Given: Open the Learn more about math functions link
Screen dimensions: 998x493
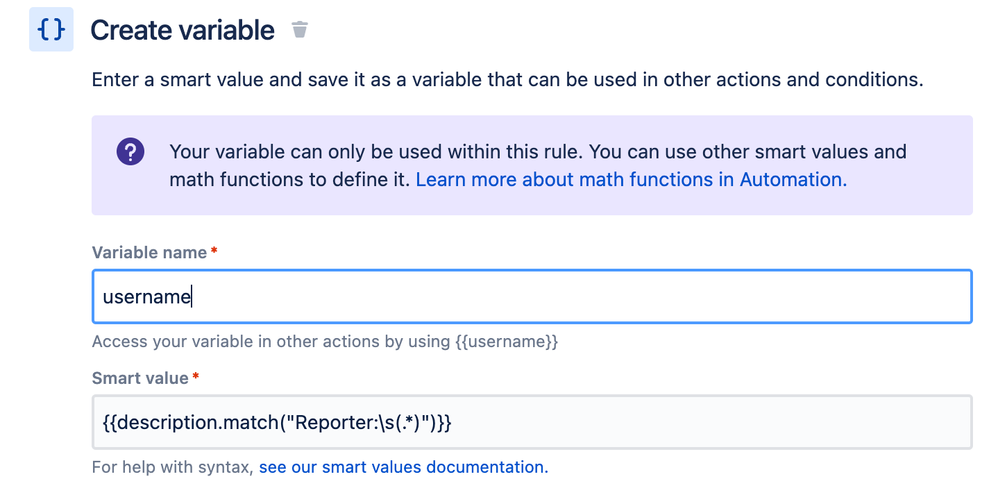Looking at the screenshot, I should click(x=630, y=180).
